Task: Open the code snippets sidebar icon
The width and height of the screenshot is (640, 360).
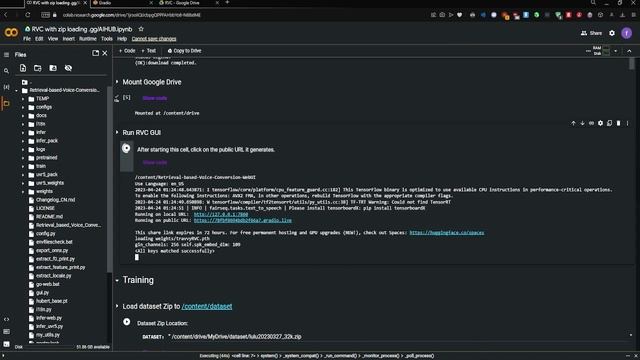Action: pos(6,320)
